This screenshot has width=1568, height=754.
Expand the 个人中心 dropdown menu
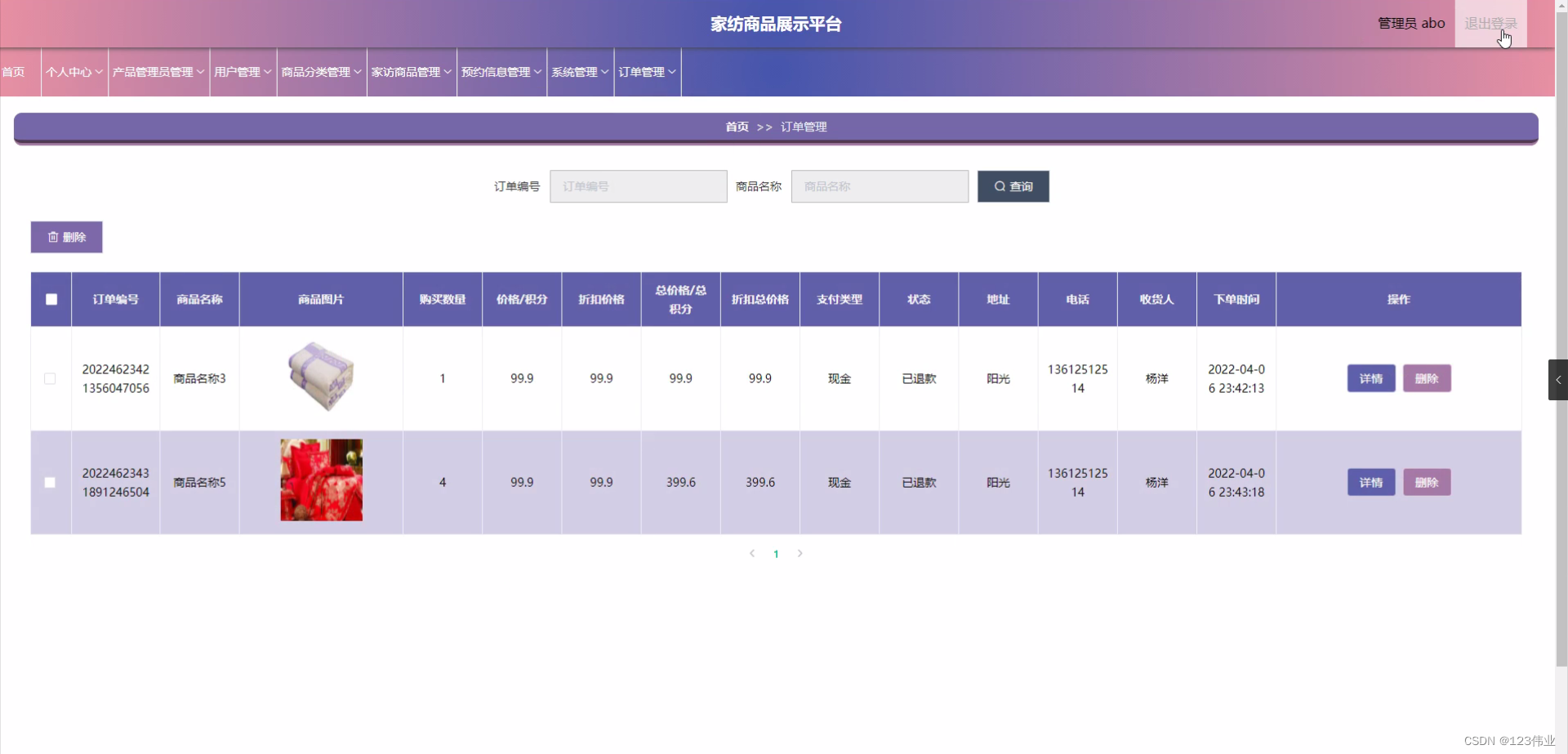(73, 72)
